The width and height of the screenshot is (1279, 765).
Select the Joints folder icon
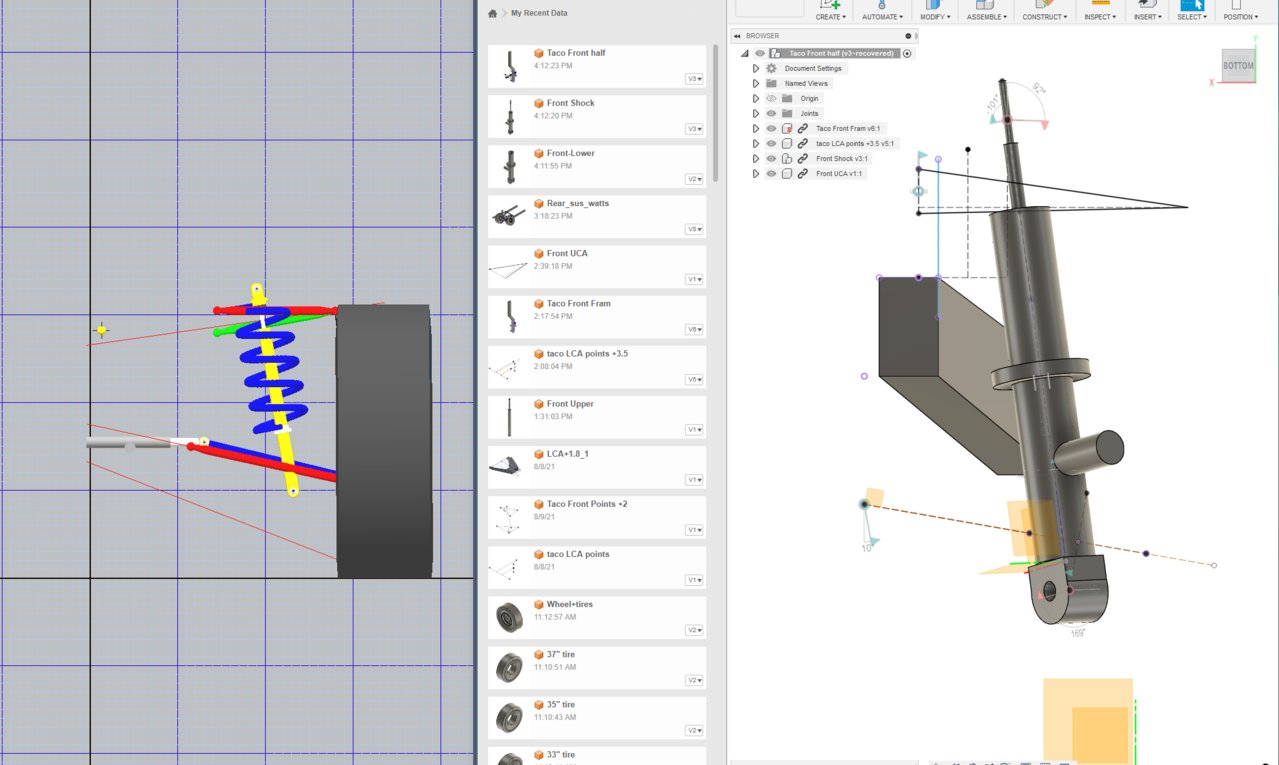coord(787,113)
